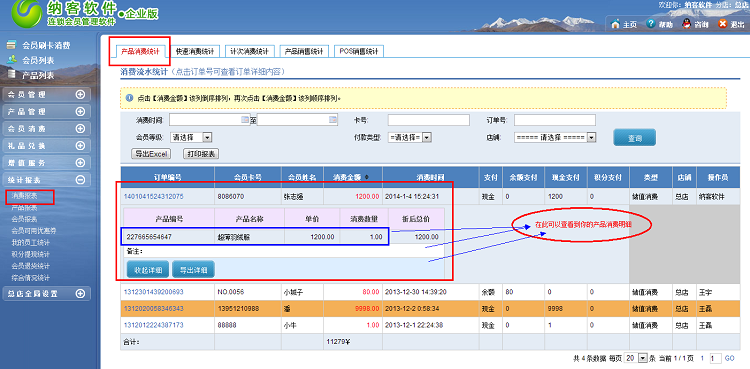
Task: Sort by the 消费金额 column header
Action: click(353, 177)
